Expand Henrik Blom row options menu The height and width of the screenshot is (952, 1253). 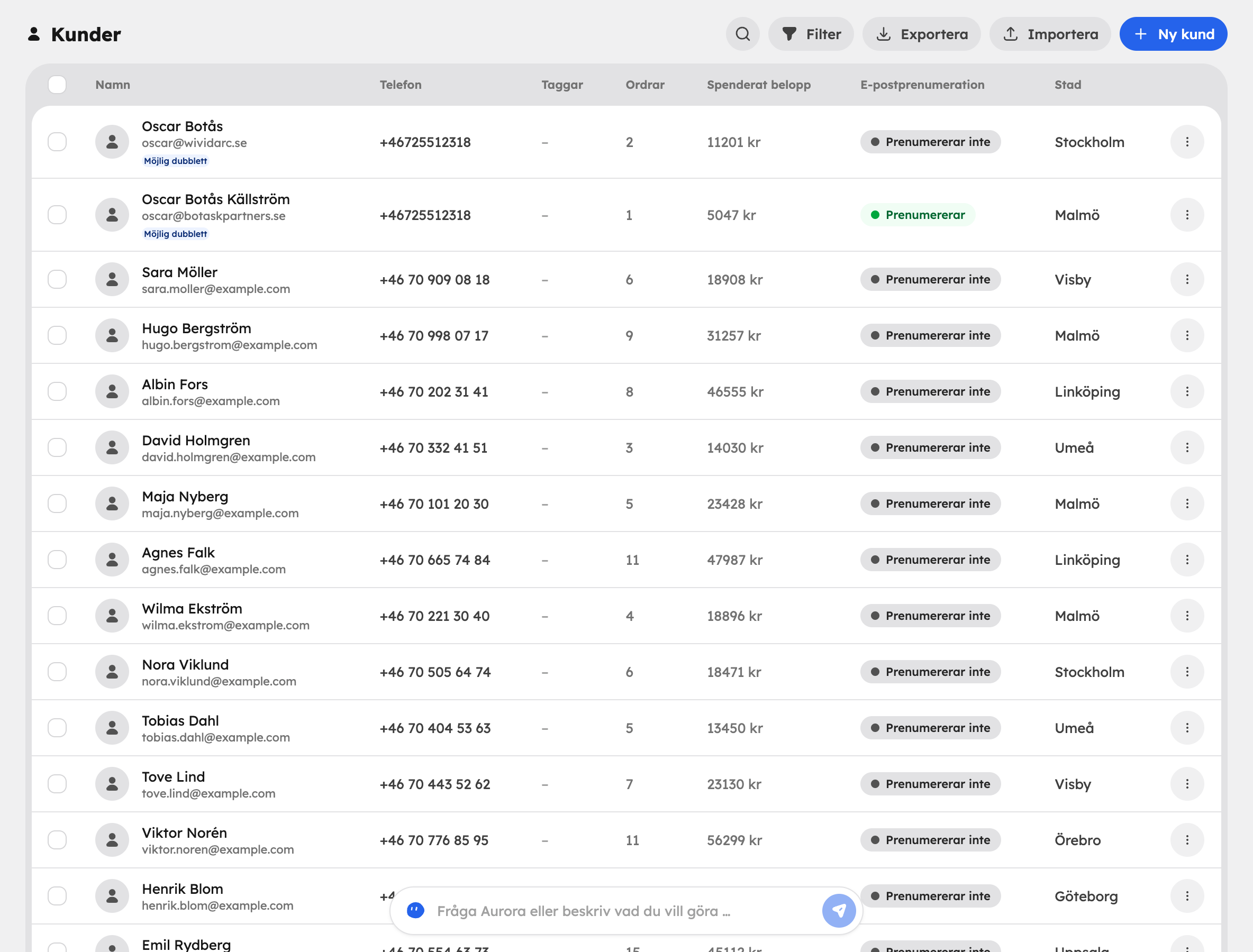point(1187,896)
